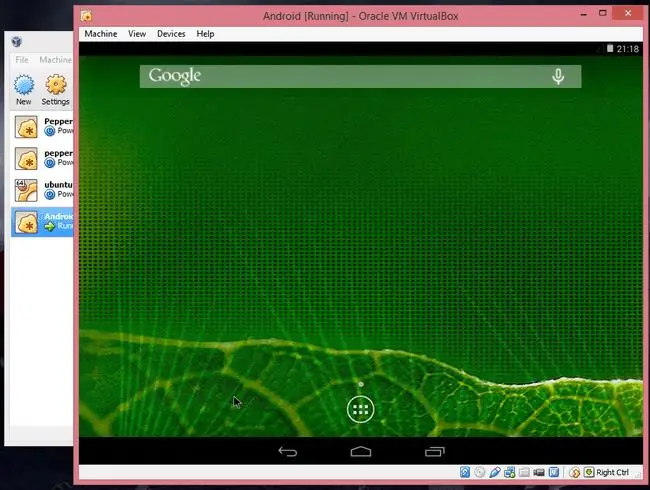The width and height of the screenshot is (650, 490).
Task: Open the View menu
Action: 137,34
